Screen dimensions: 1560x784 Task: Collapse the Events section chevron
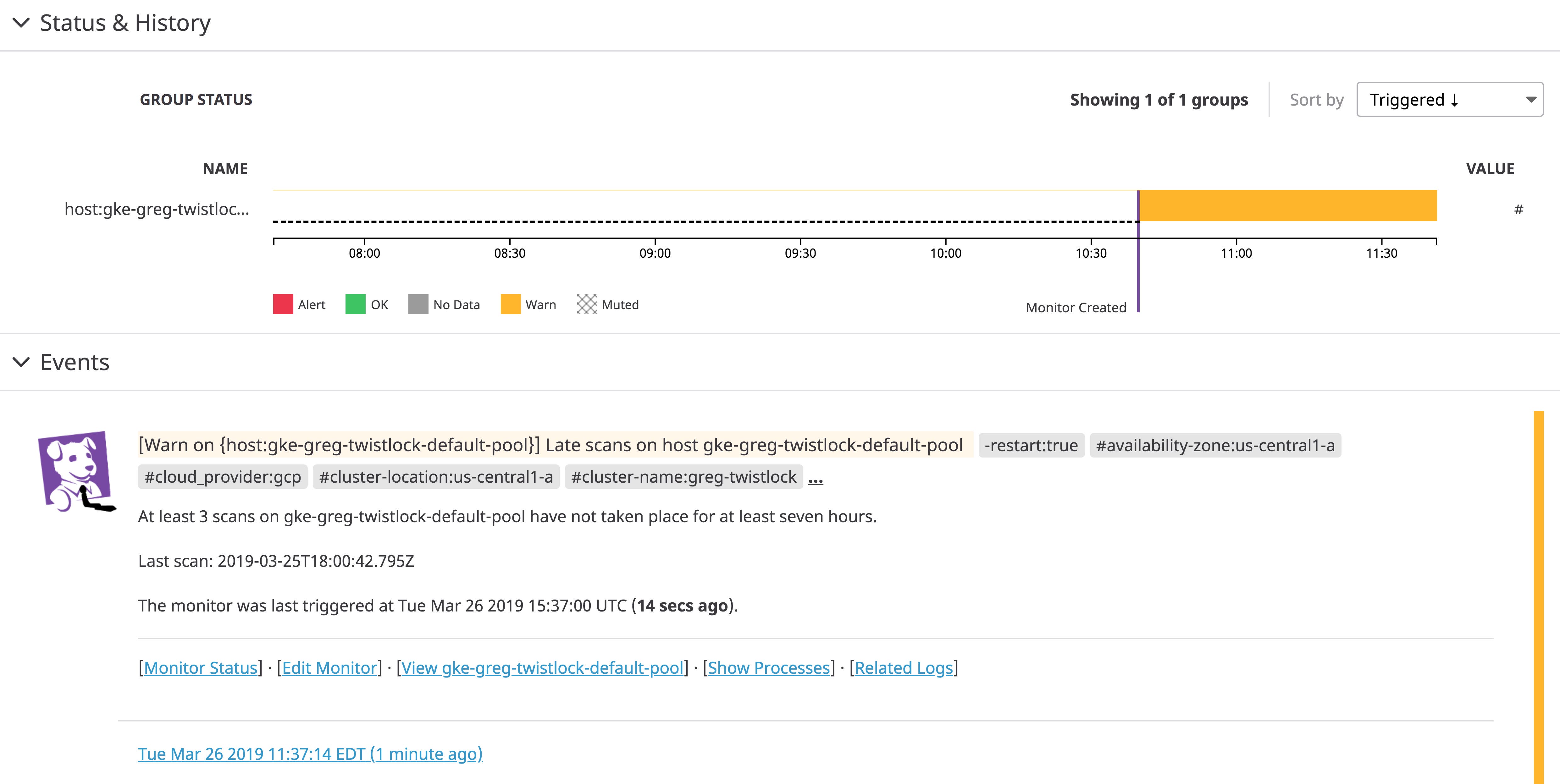21,362
